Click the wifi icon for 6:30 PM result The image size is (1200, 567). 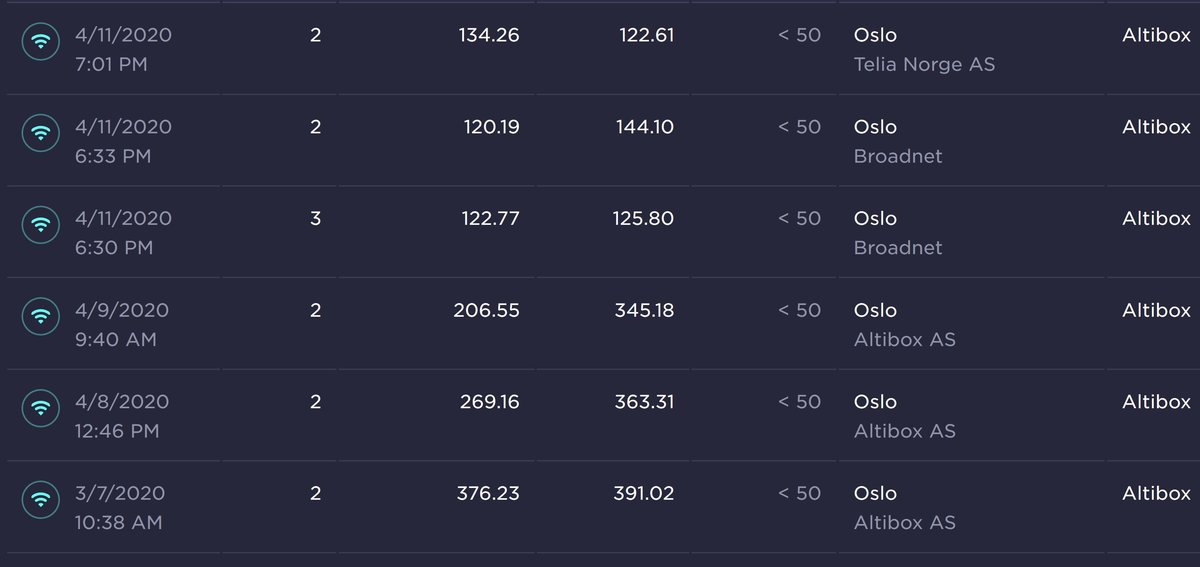coord(41,225)
